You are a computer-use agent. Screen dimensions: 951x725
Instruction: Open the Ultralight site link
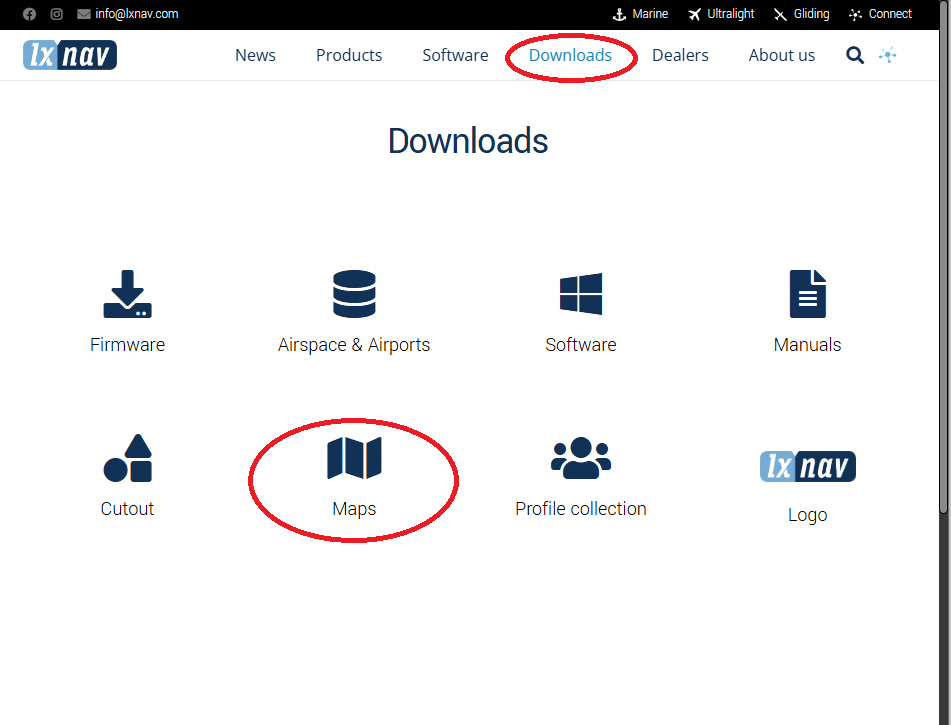[721, 14]
